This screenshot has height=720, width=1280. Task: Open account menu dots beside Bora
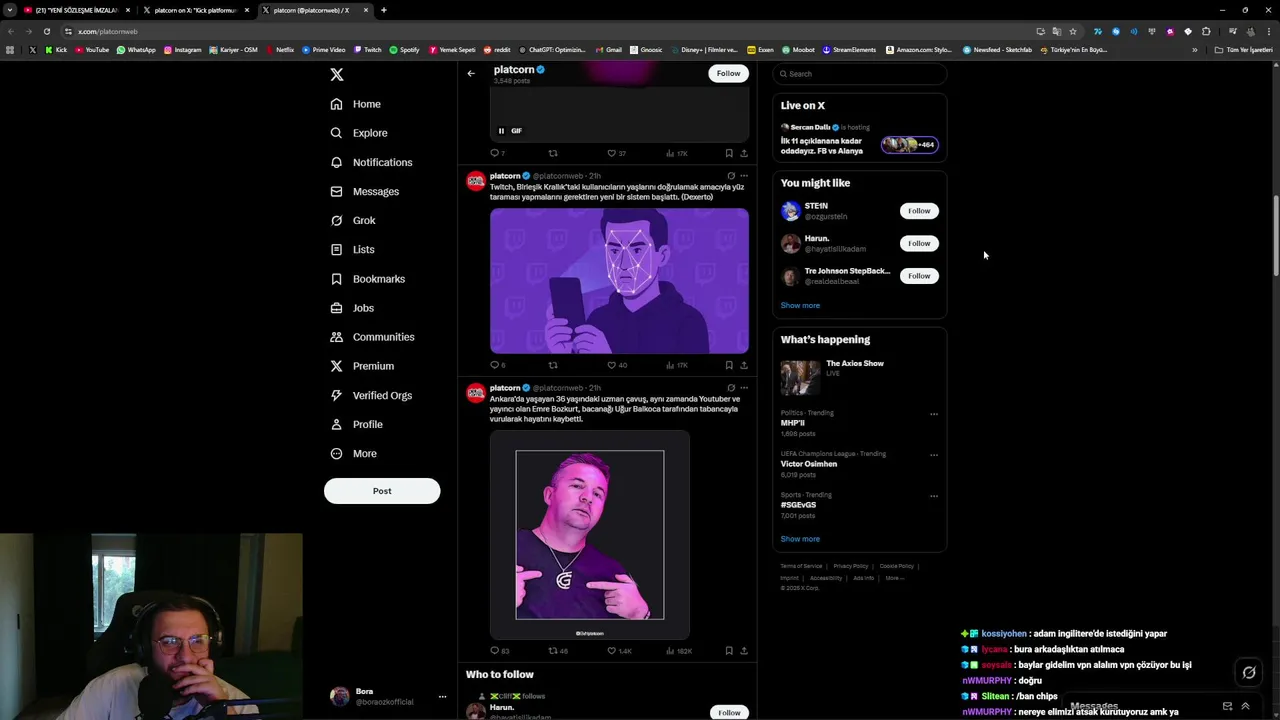pos(442,697)
